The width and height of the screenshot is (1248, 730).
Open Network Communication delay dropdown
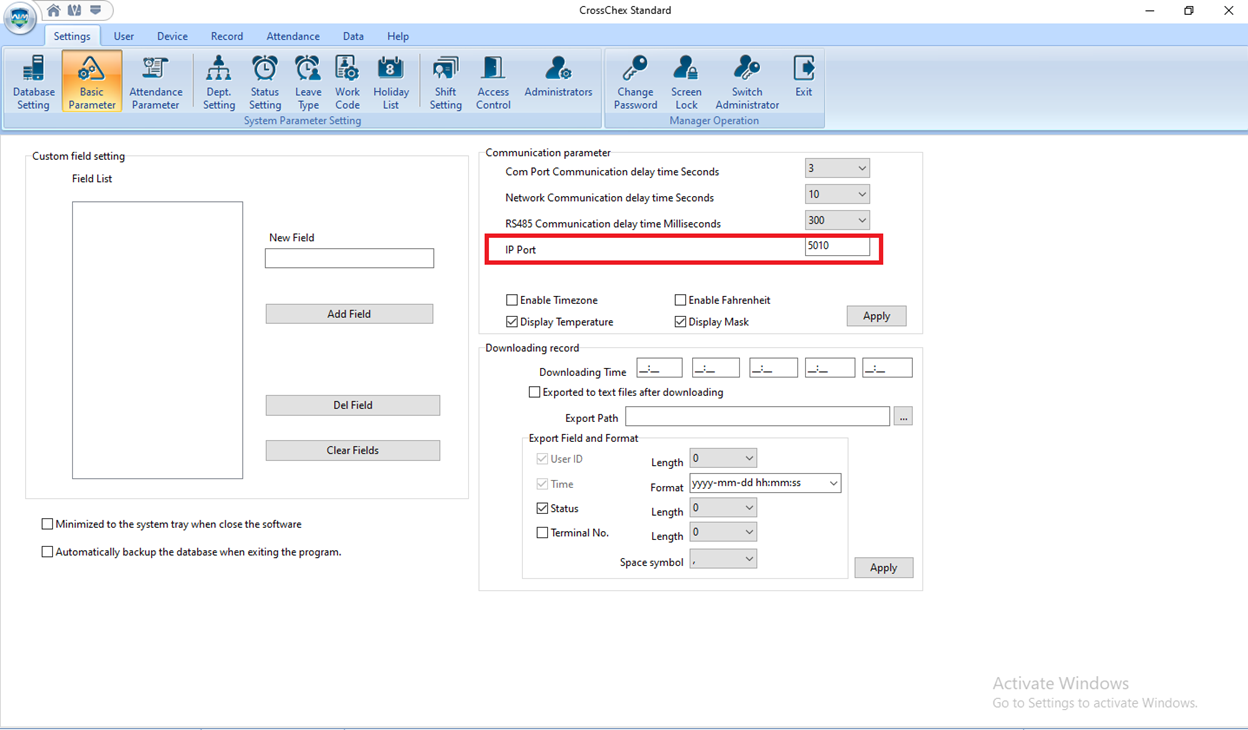pyautogui.click(x=837, y=194)
